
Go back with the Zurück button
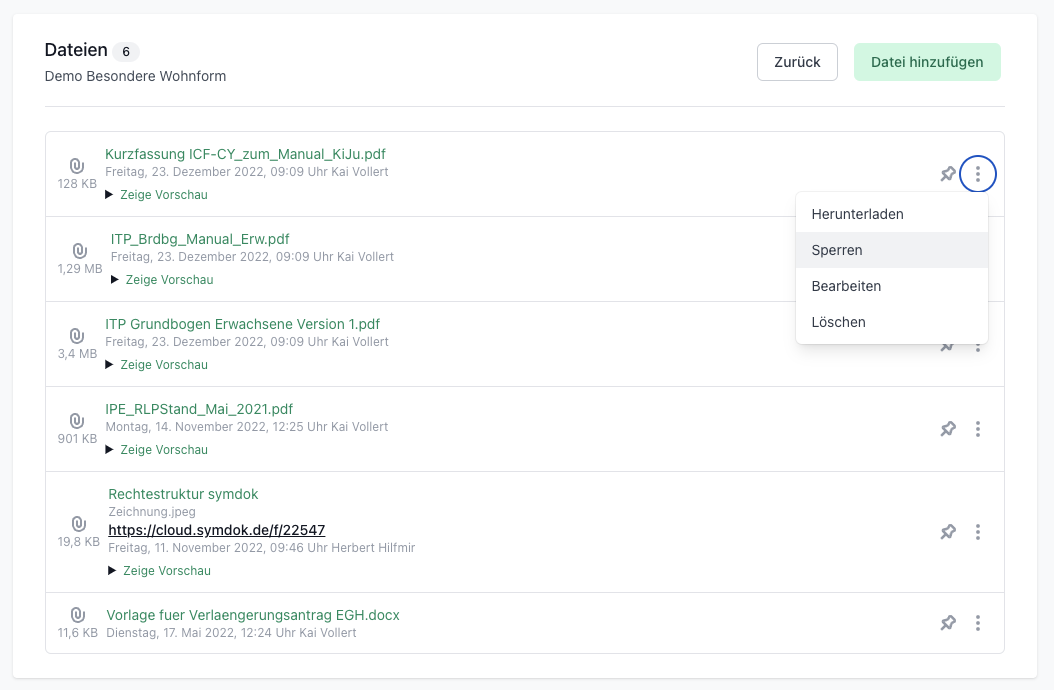tap(797, 62)
